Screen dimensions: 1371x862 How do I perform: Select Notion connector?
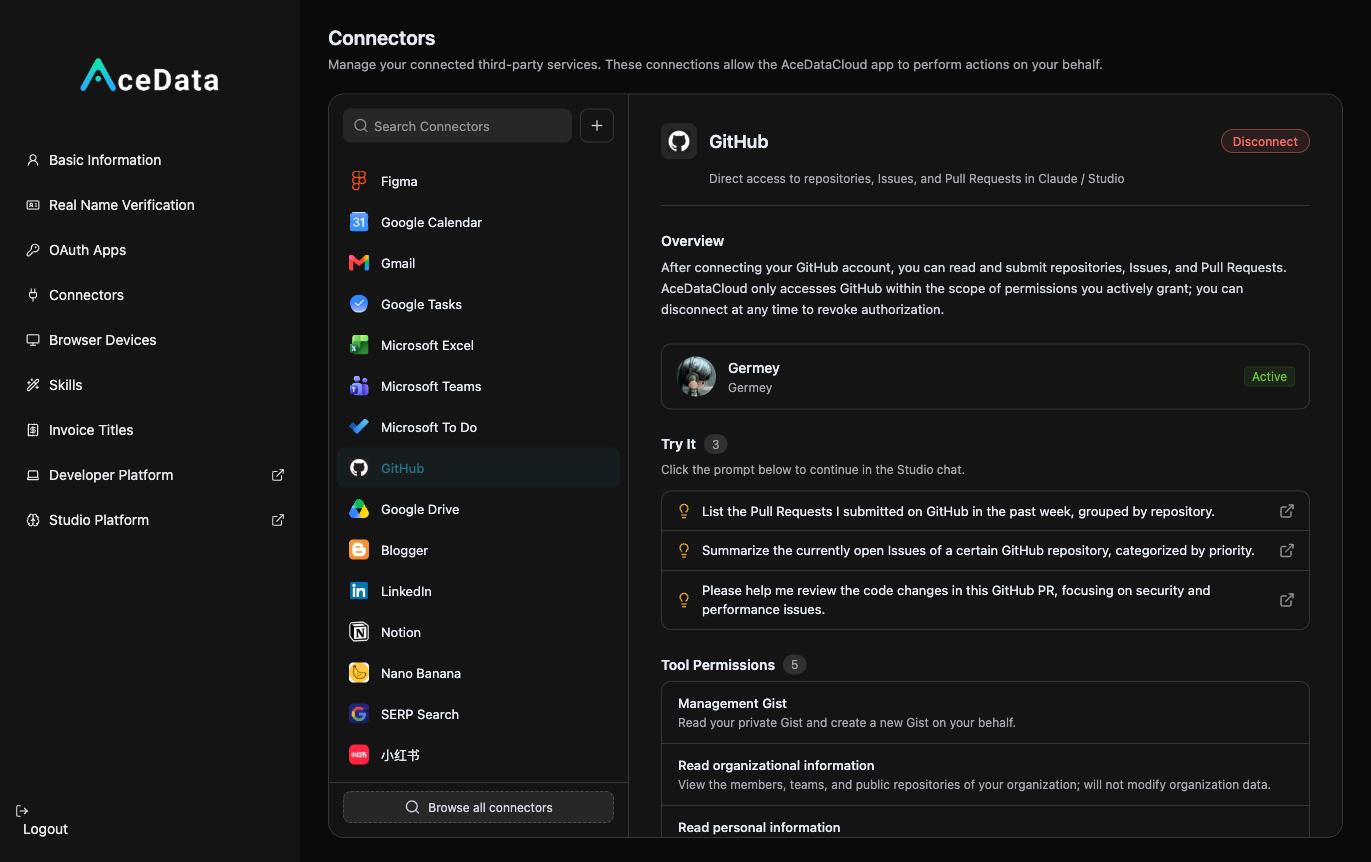click(x=478, y=632)
